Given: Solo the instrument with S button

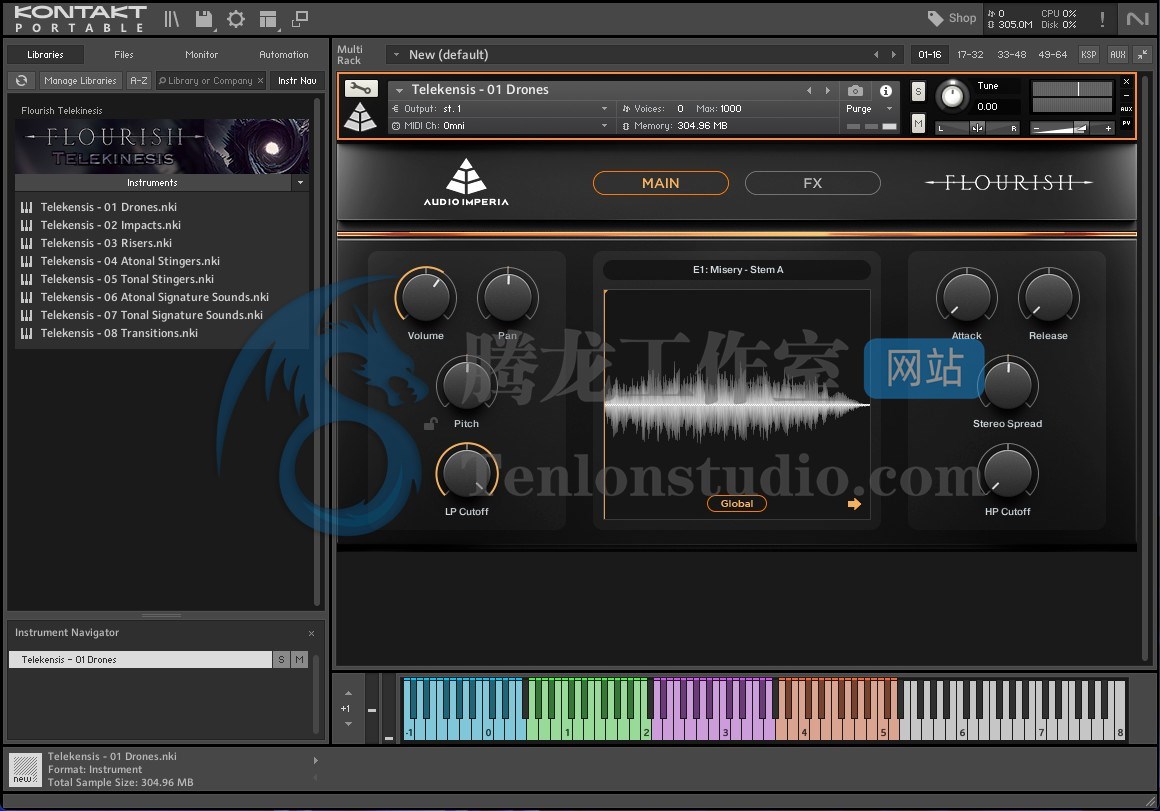Looking at the screenshot, I should [x=918, y=91].
